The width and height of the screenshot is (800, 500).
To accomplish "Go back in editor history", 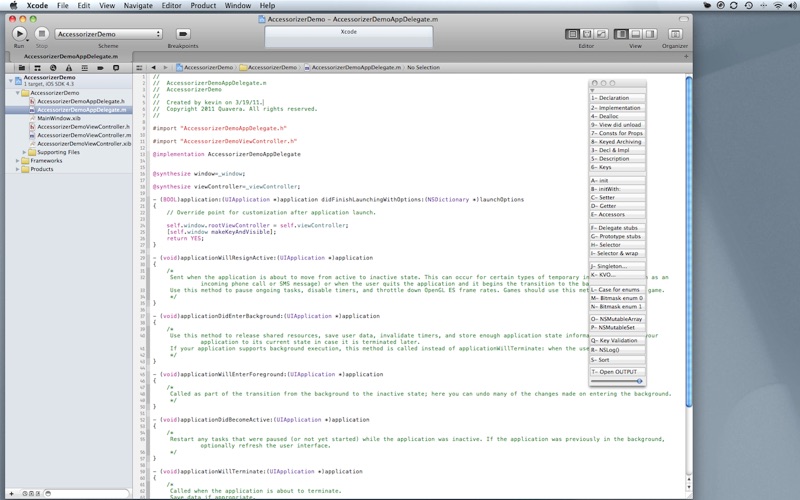I will (153, 67).
